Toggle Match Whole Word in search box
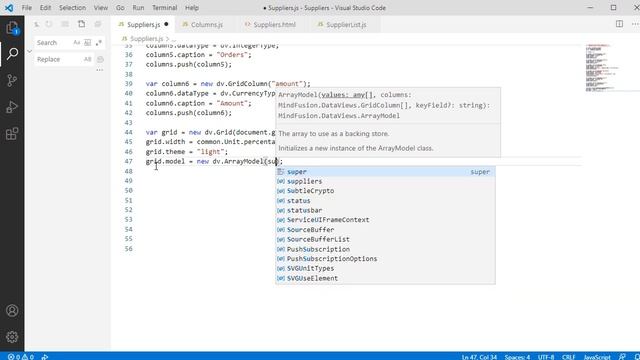 click(x=87, y=42)
